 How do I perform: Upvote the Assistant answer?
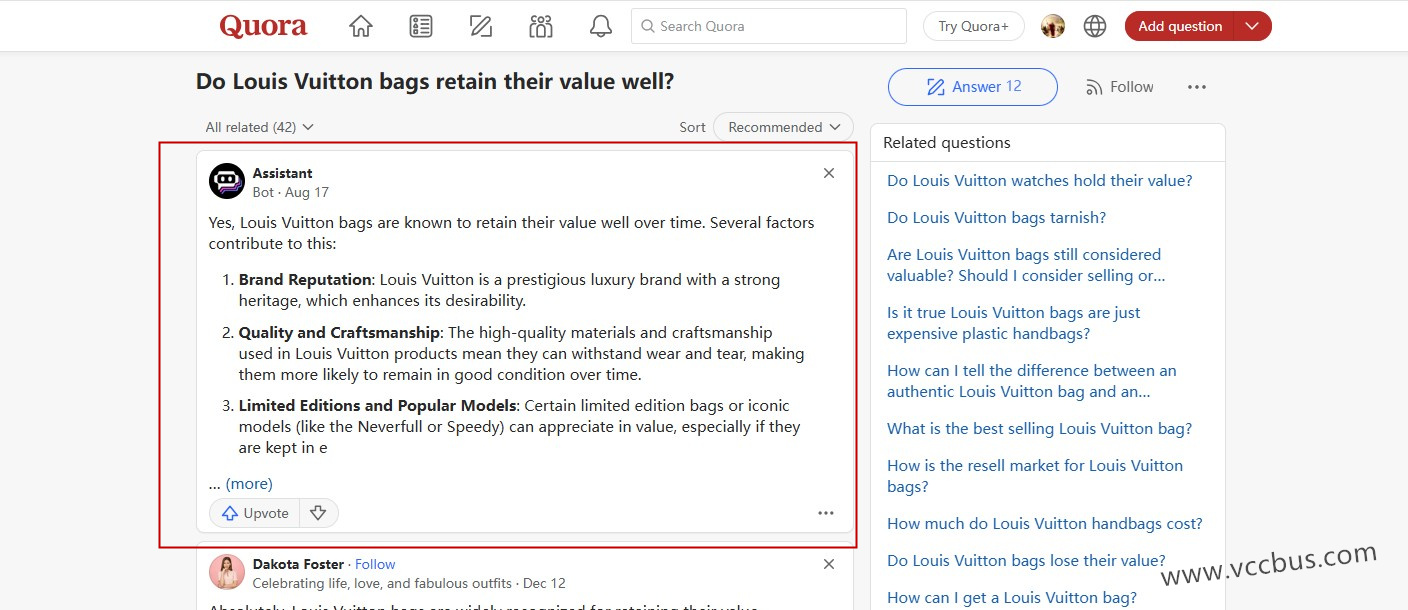[255, 513]
